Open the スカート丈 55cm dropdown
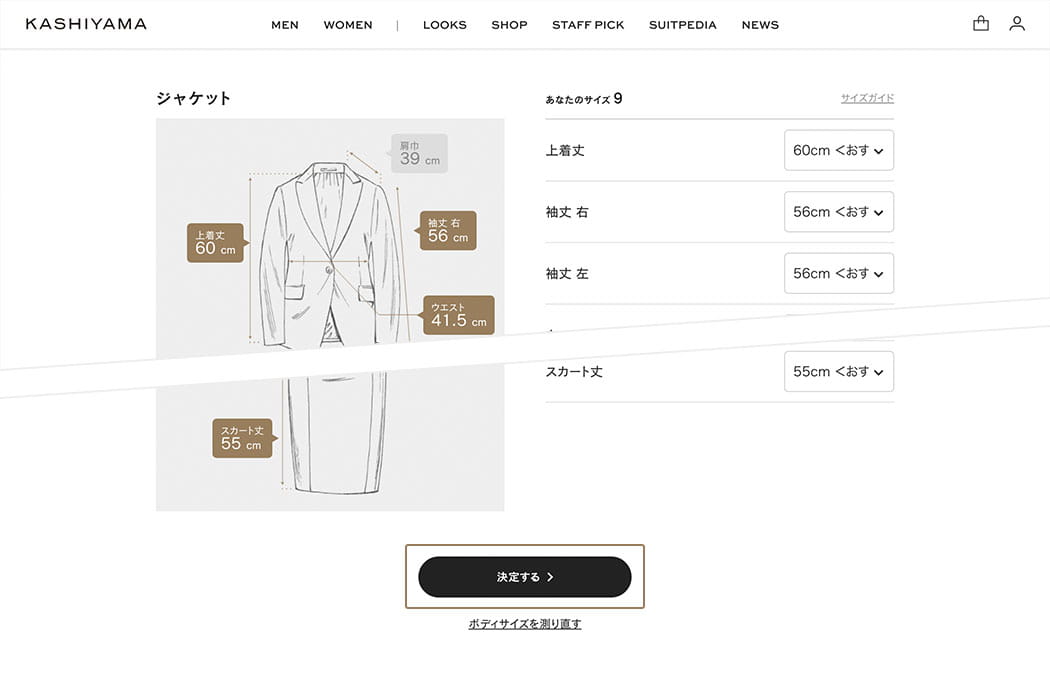This screenshot has width=1050, height=700. point(838,371)
